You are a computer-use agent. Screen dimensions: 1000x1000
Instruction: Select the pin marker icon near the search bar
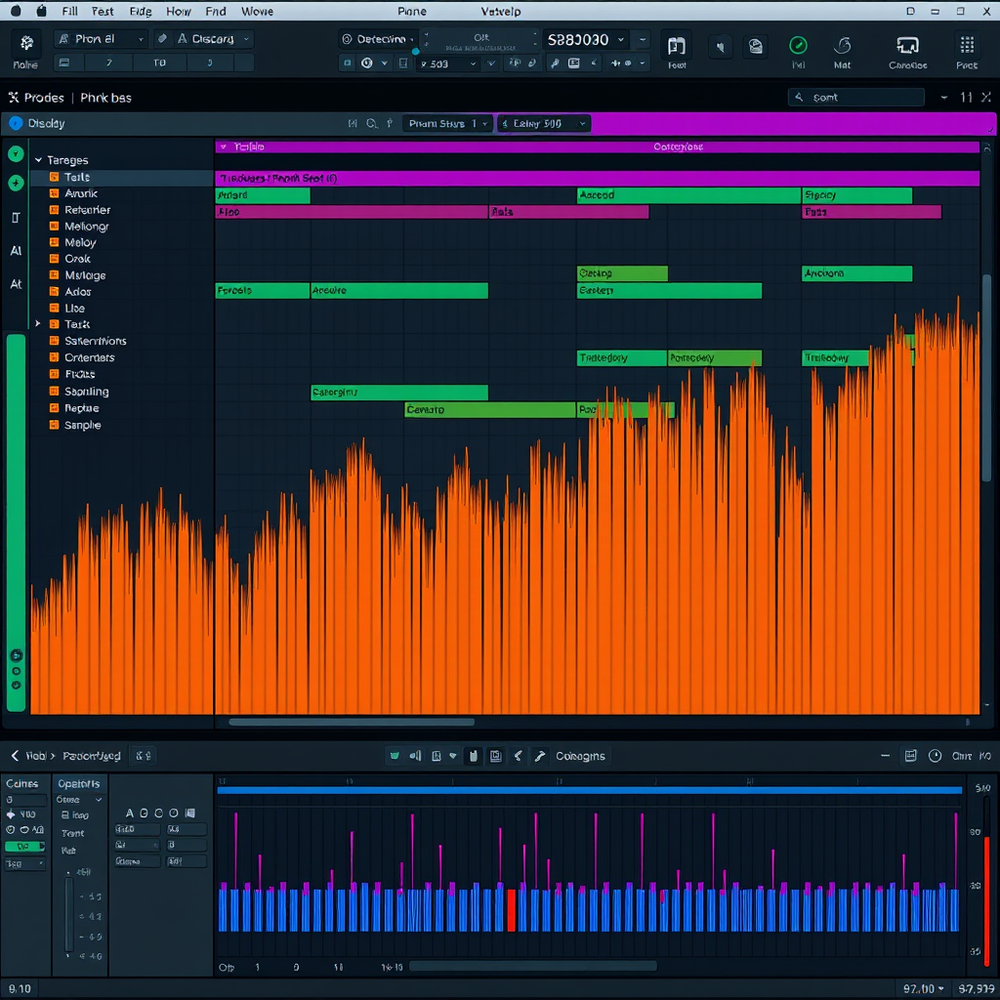coord(390,123)
